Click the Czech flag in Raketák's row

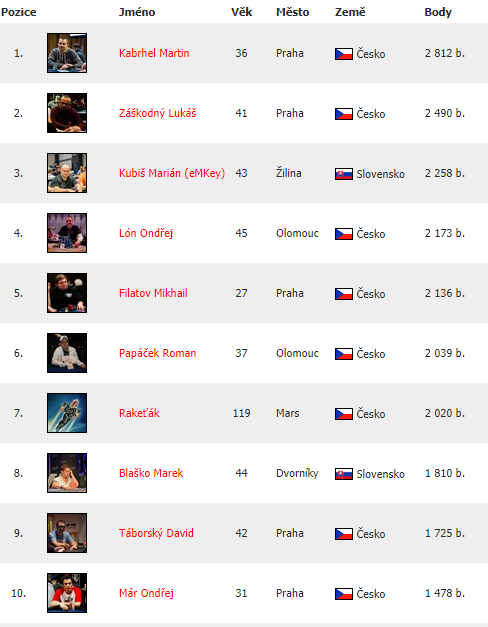click(344, 414)
